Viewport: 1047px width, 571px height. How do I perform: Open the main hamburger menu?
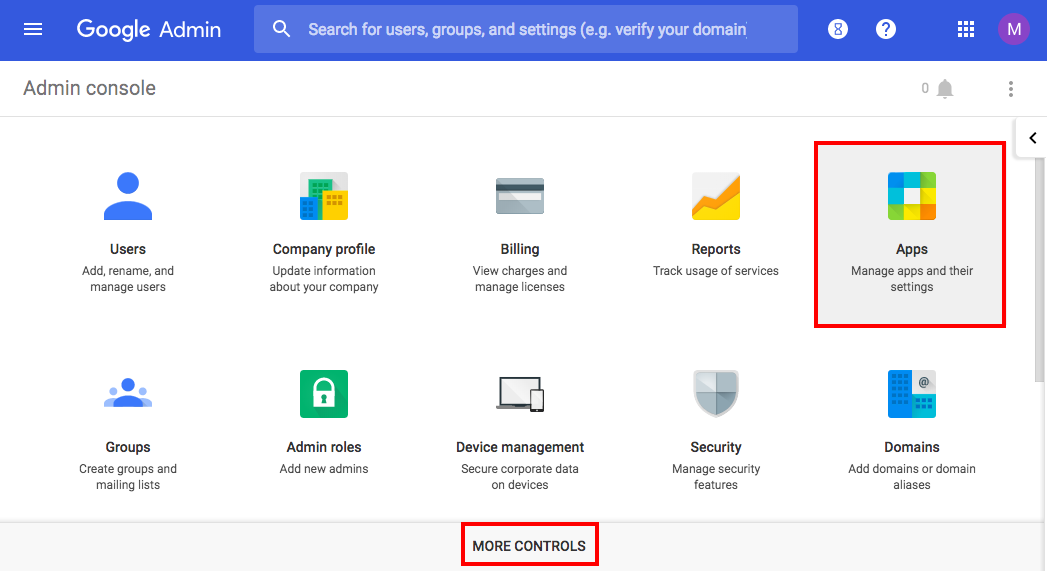[x=33, y=29]
